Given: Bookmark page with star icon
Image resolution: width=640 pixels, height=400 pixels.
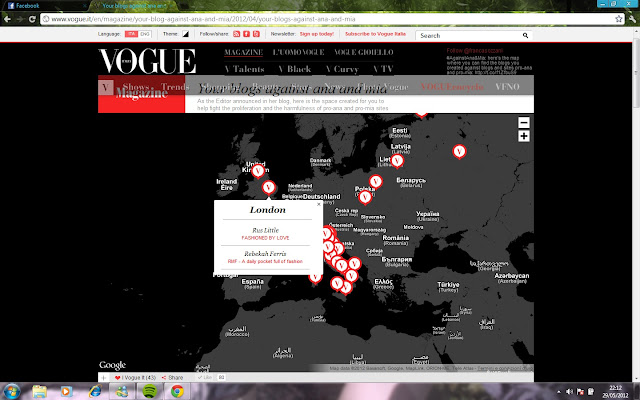Looking at the screenshot, I should (619, 19).
